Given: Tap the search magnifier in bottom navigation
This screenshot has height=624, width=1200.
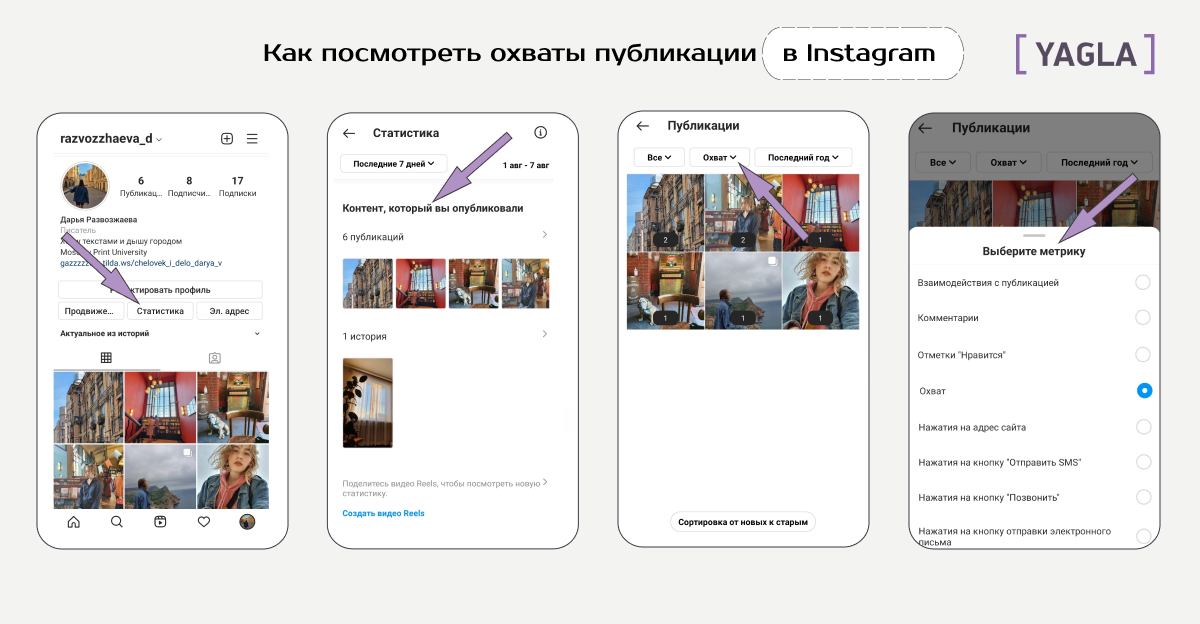Looking at the screenshot, I should [x=117, y=522].
